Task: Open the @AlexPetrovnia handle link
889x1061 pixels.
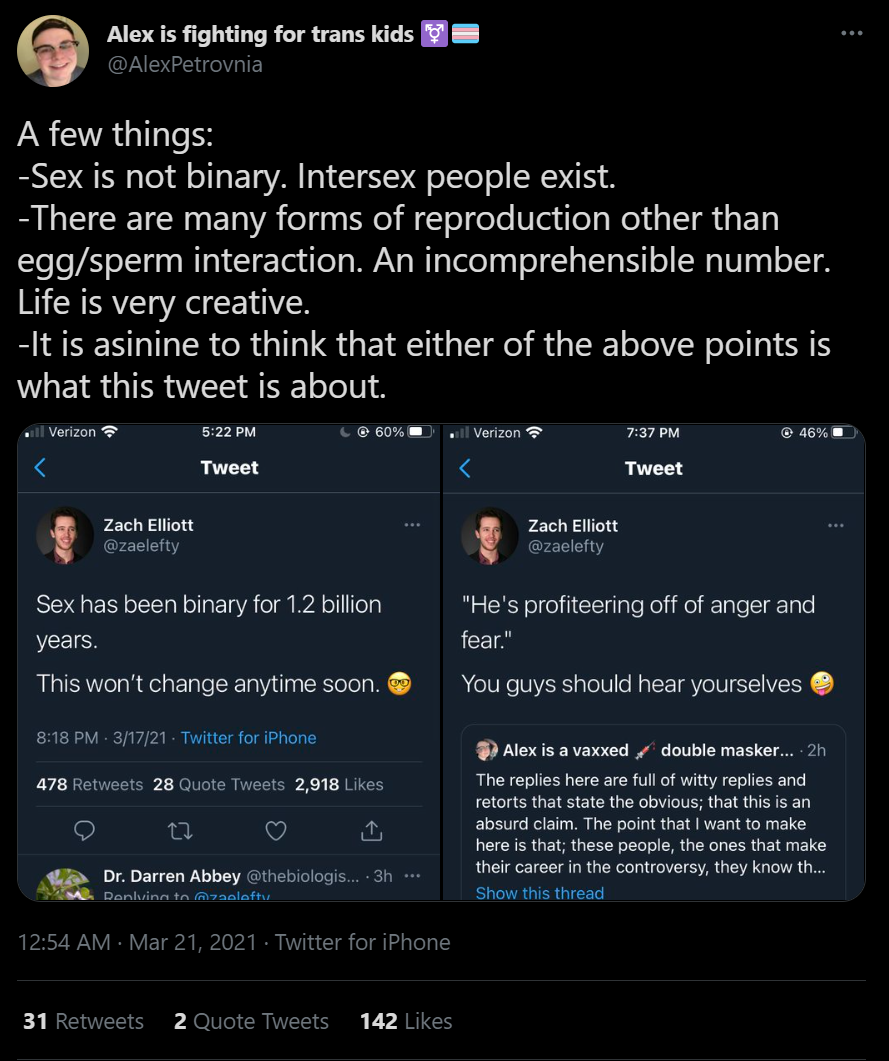Action: point(185,64)
